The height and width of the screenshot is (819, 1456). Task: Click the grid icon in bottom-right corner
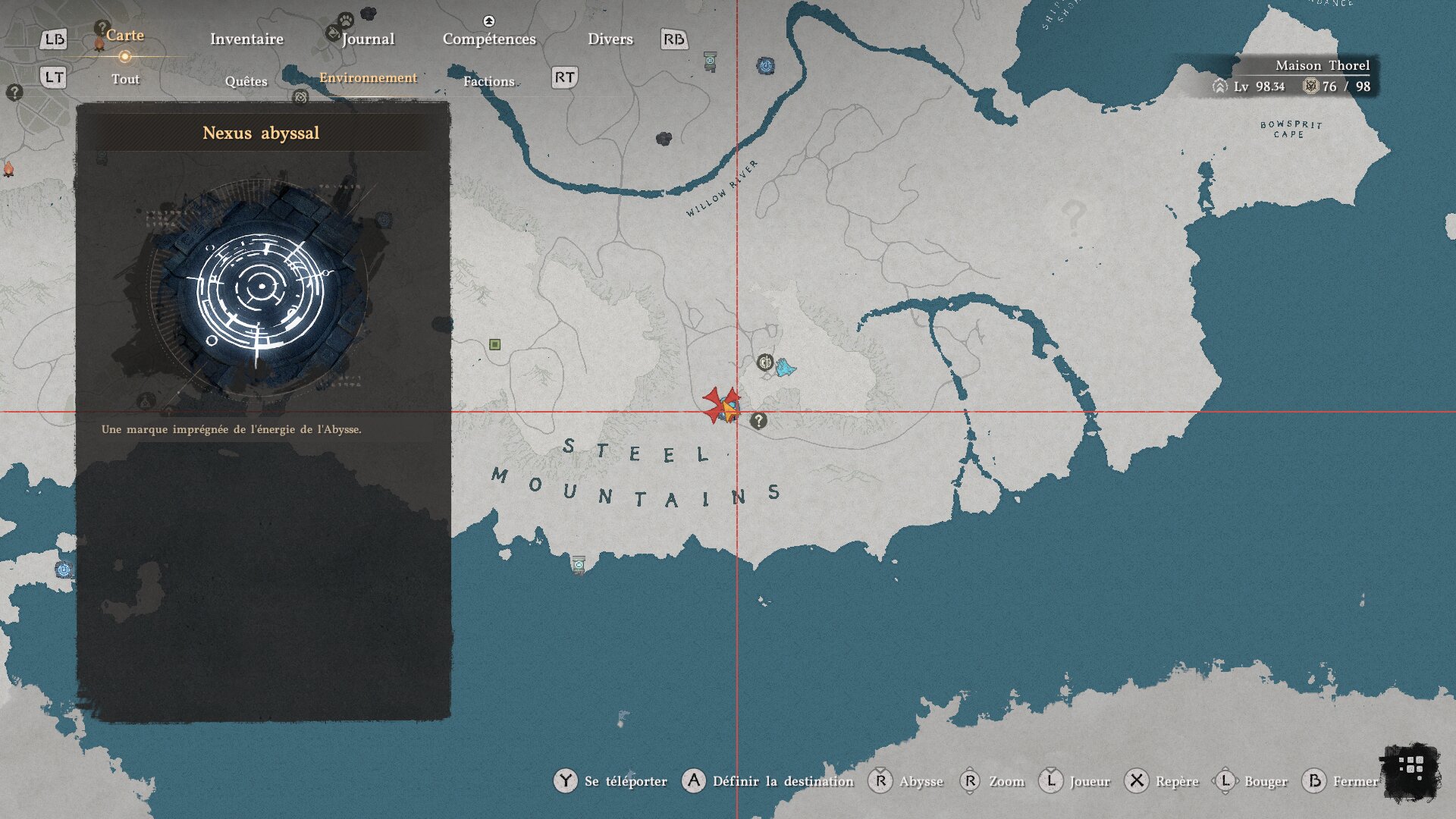pos(1410,767)
